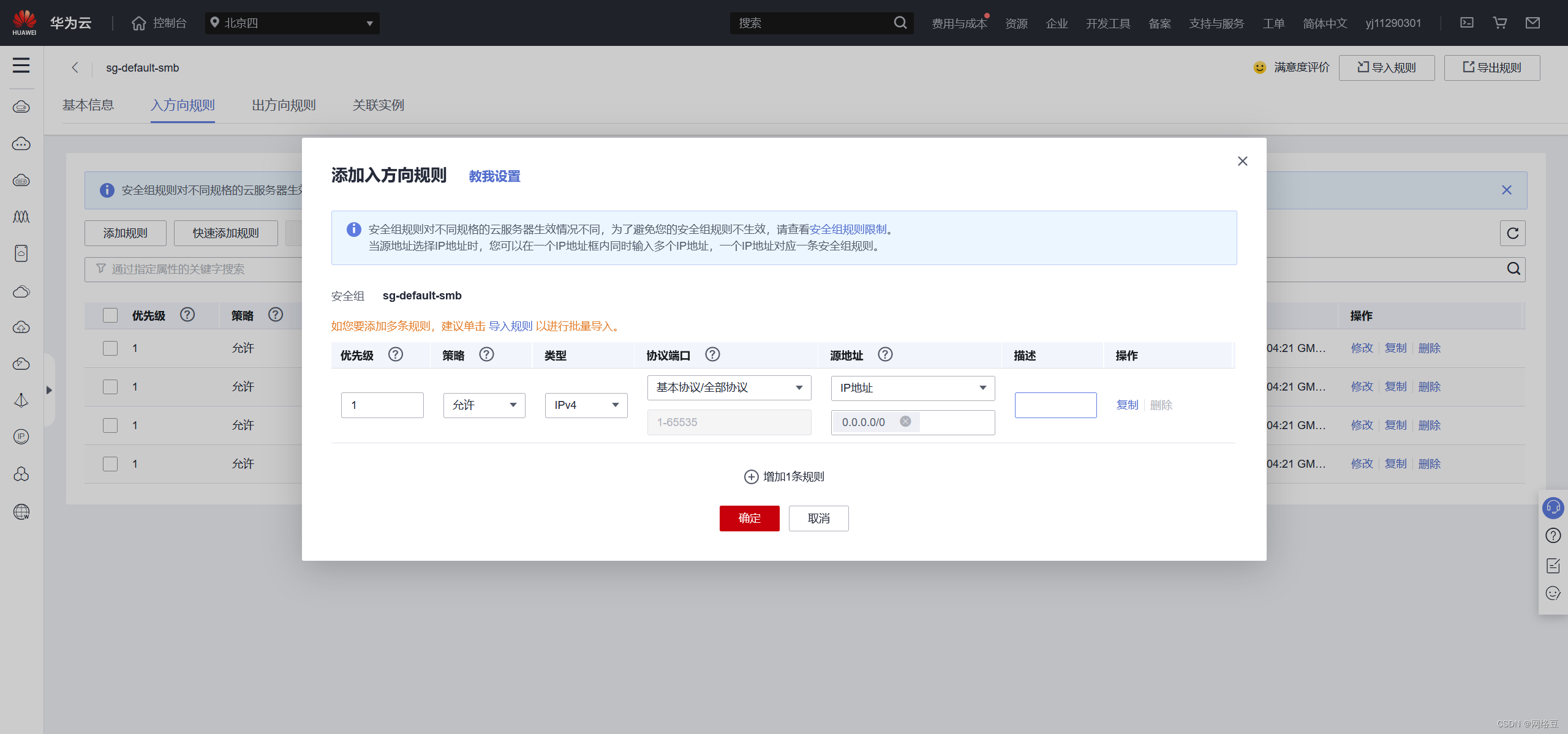Screen dimensions: 1568x734
Task: Click the refresh icon button
Action: pyautogui.click(x=1512, y=233)
